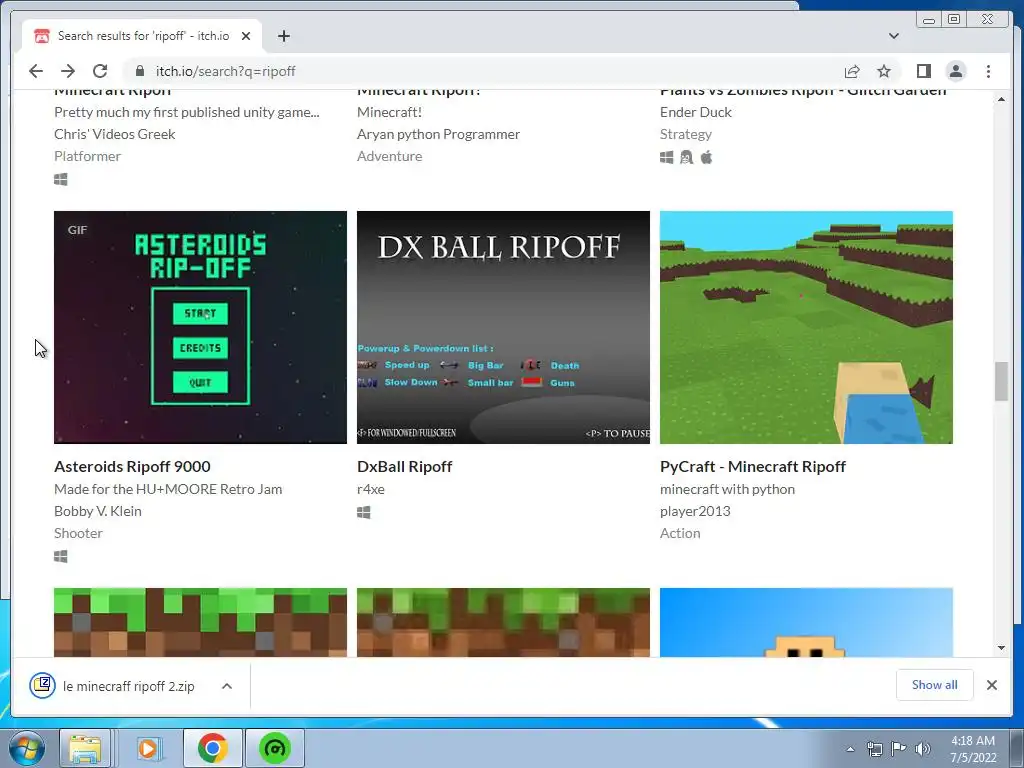The height and width of the screenshot is (768, 1024).
Task: Click Apple macOS icon under Strategy
Action: (x=707, y=157)
